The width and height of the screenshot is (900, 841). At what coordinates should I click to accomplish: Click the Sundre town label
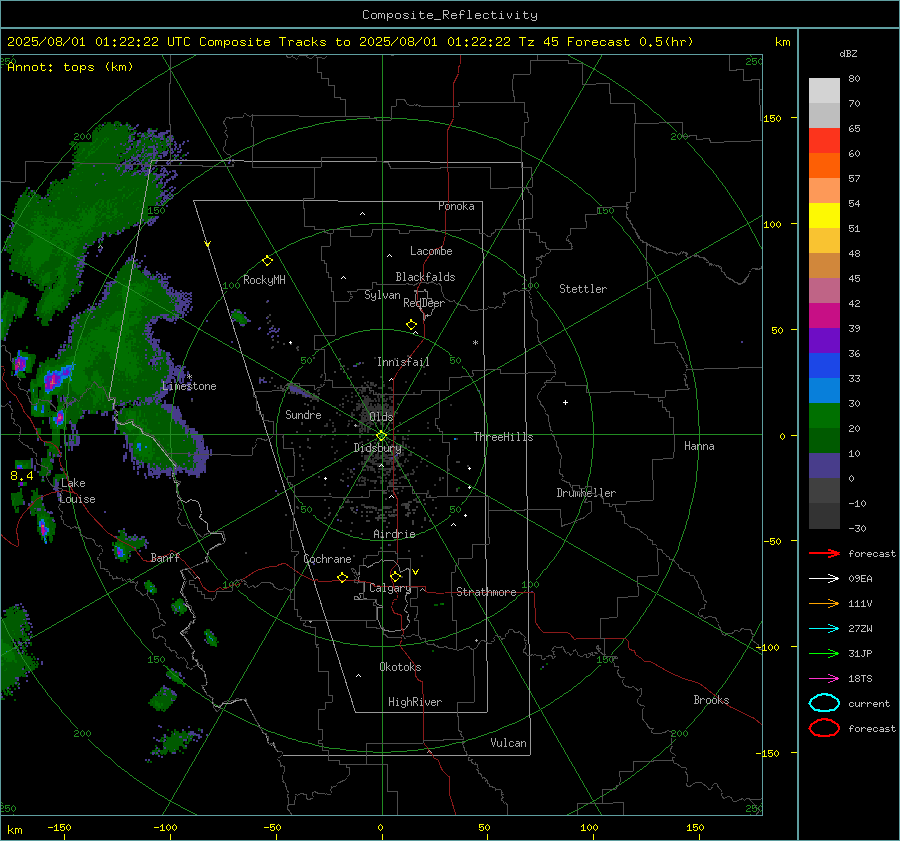(x=303, y=414)
